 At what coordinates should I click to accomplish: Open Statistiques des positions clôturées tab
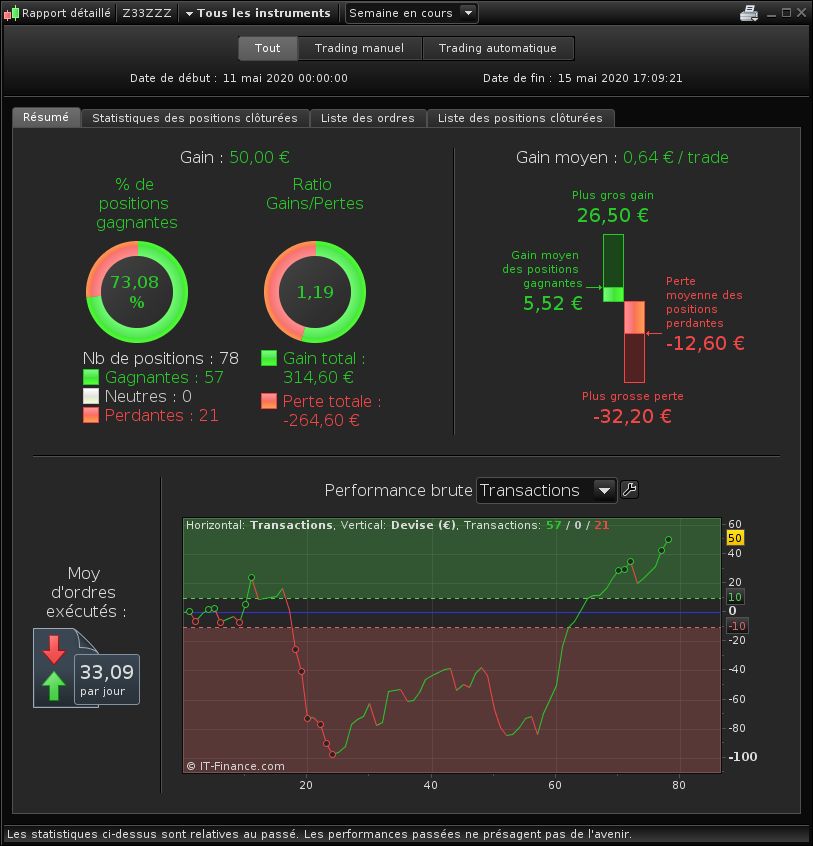click(195, 118)
